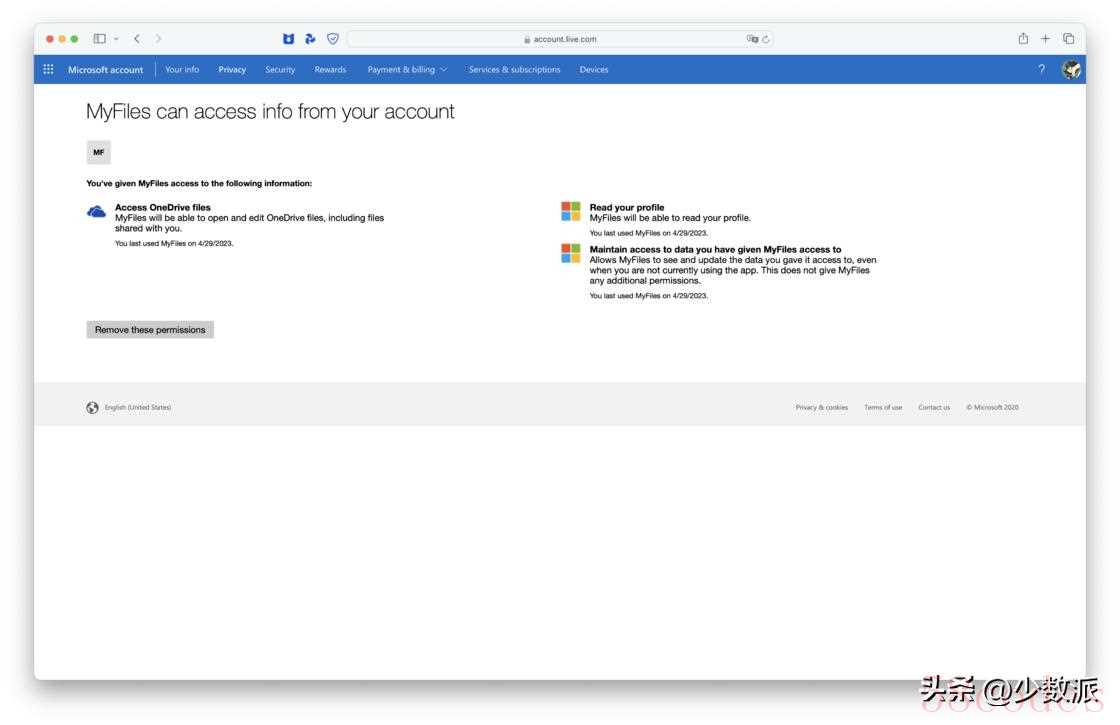The image size is (1120, 725).
Task: Open help via the question mark icon
Action: point(1041,69)
